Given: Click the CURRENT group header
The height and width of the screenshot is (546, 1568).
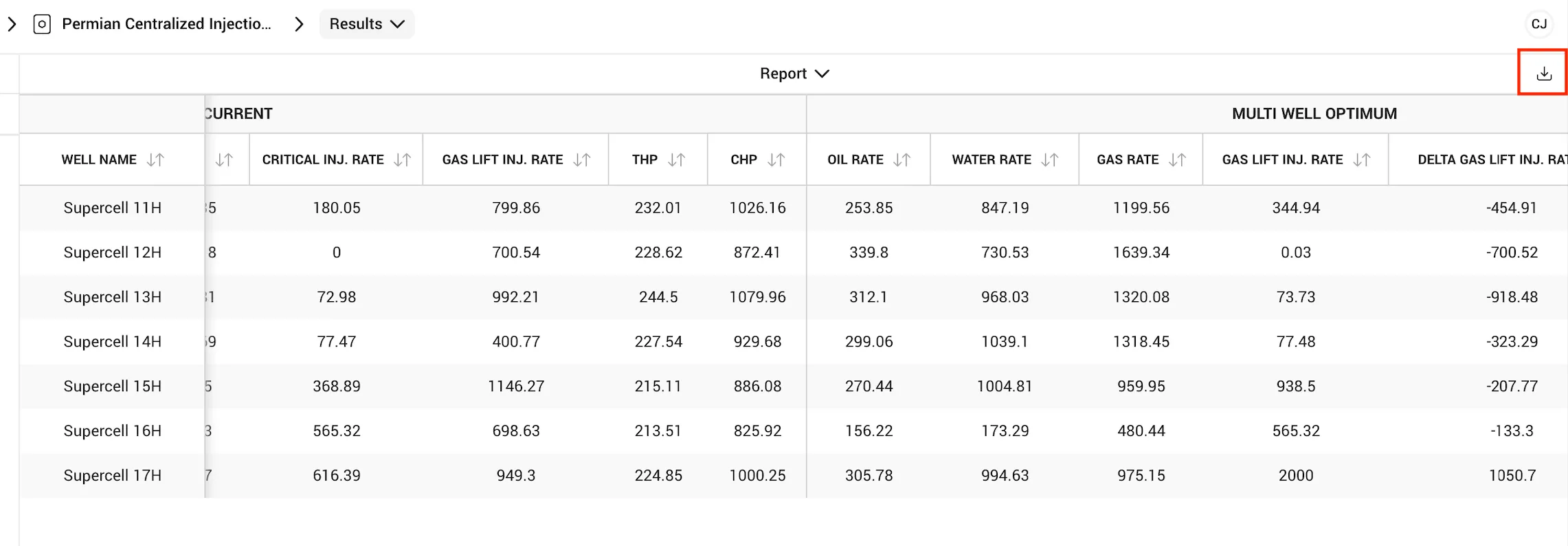Looking at the screenshot, I should pyautogui.click(x=238, y=113).
